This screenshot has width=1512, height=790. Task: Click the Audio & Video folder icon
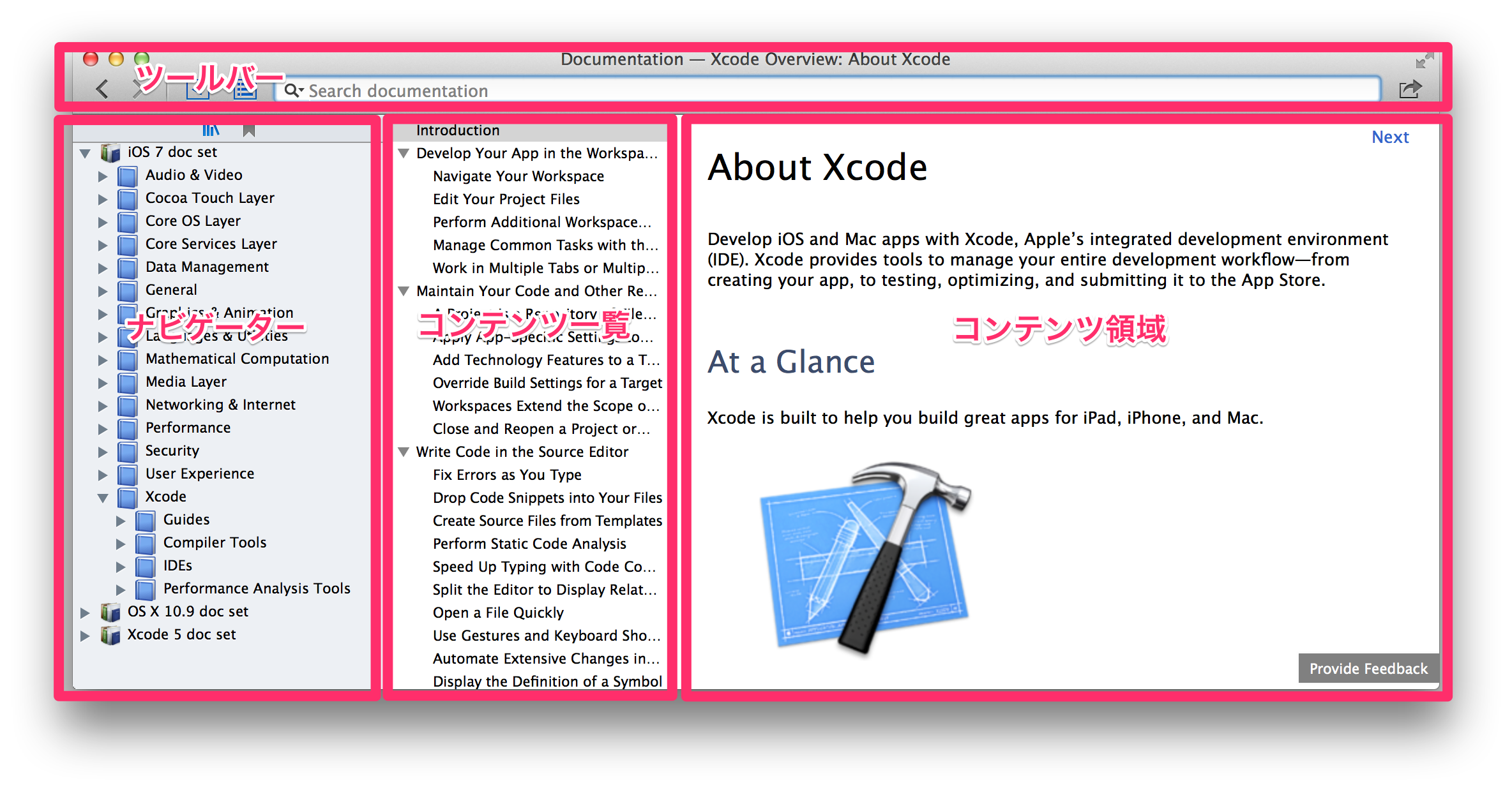(x=128, y=175)
